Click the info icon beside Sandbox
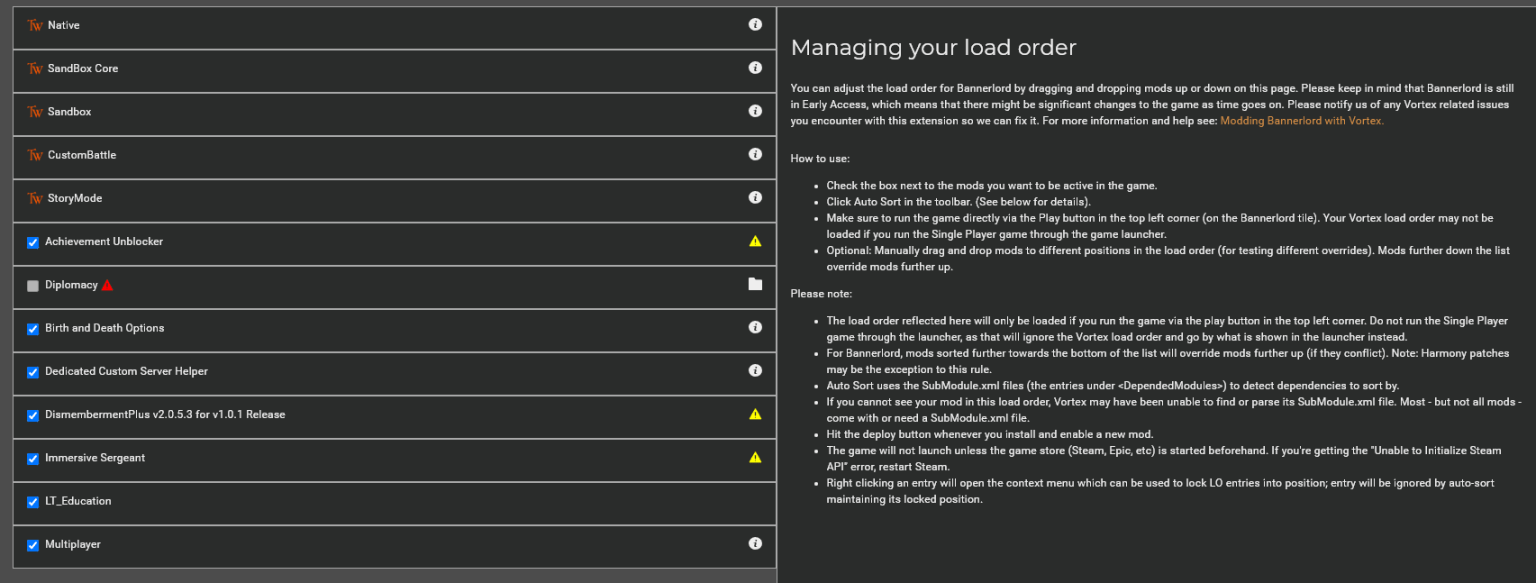1536x583 pixels. [755, 111]
